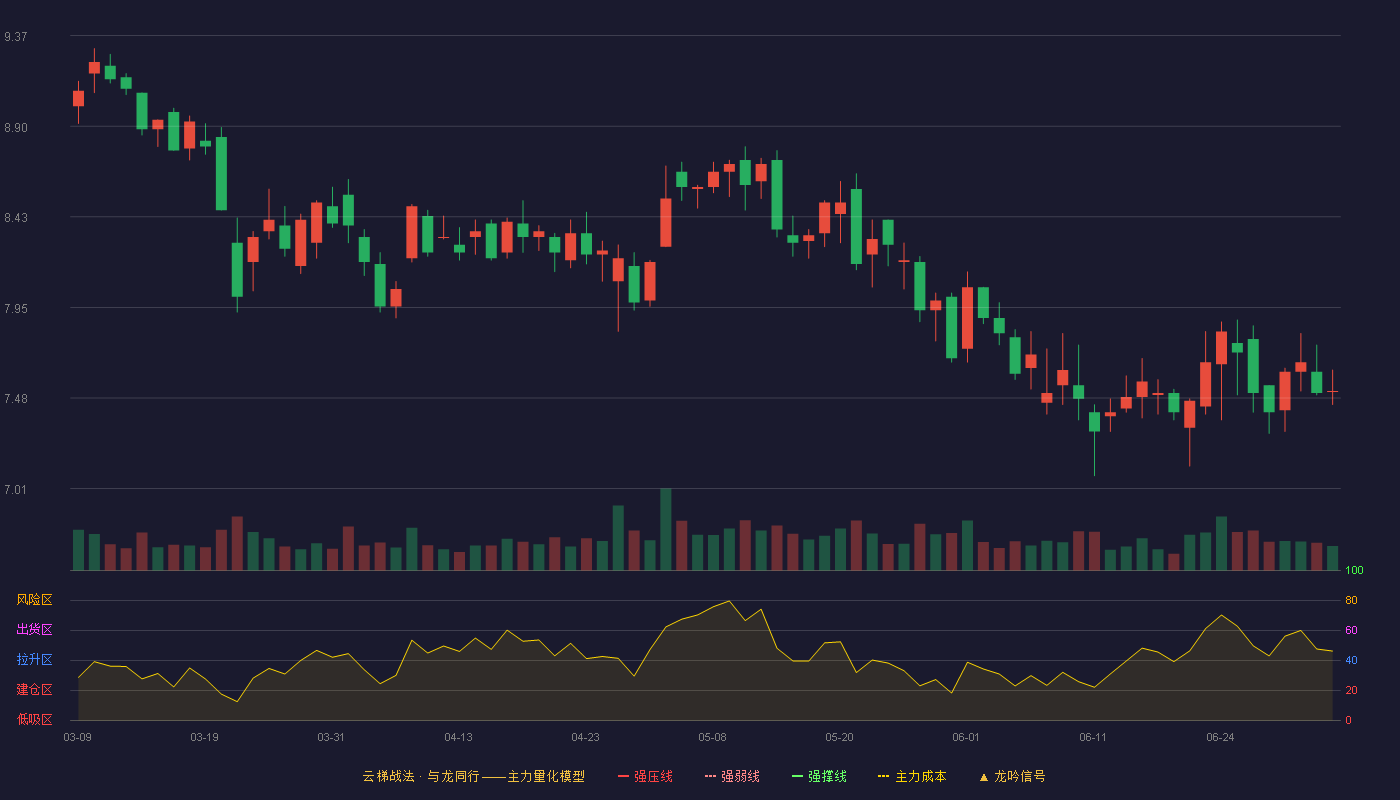Viewport: 1400px width, 800px height.
Task: Click the red 0 indicator axis value
Action: pos(1348,720)
